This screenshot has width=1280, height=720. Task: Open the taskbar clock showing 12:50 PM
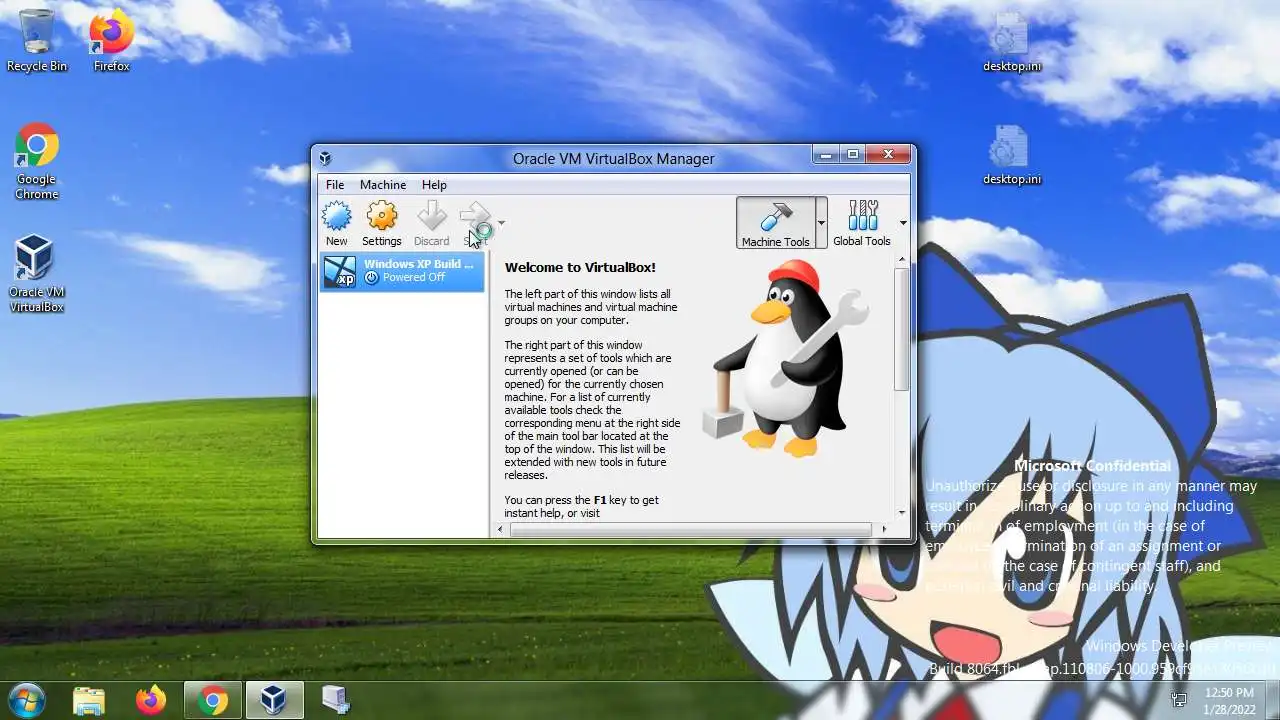coord(1229,700)
